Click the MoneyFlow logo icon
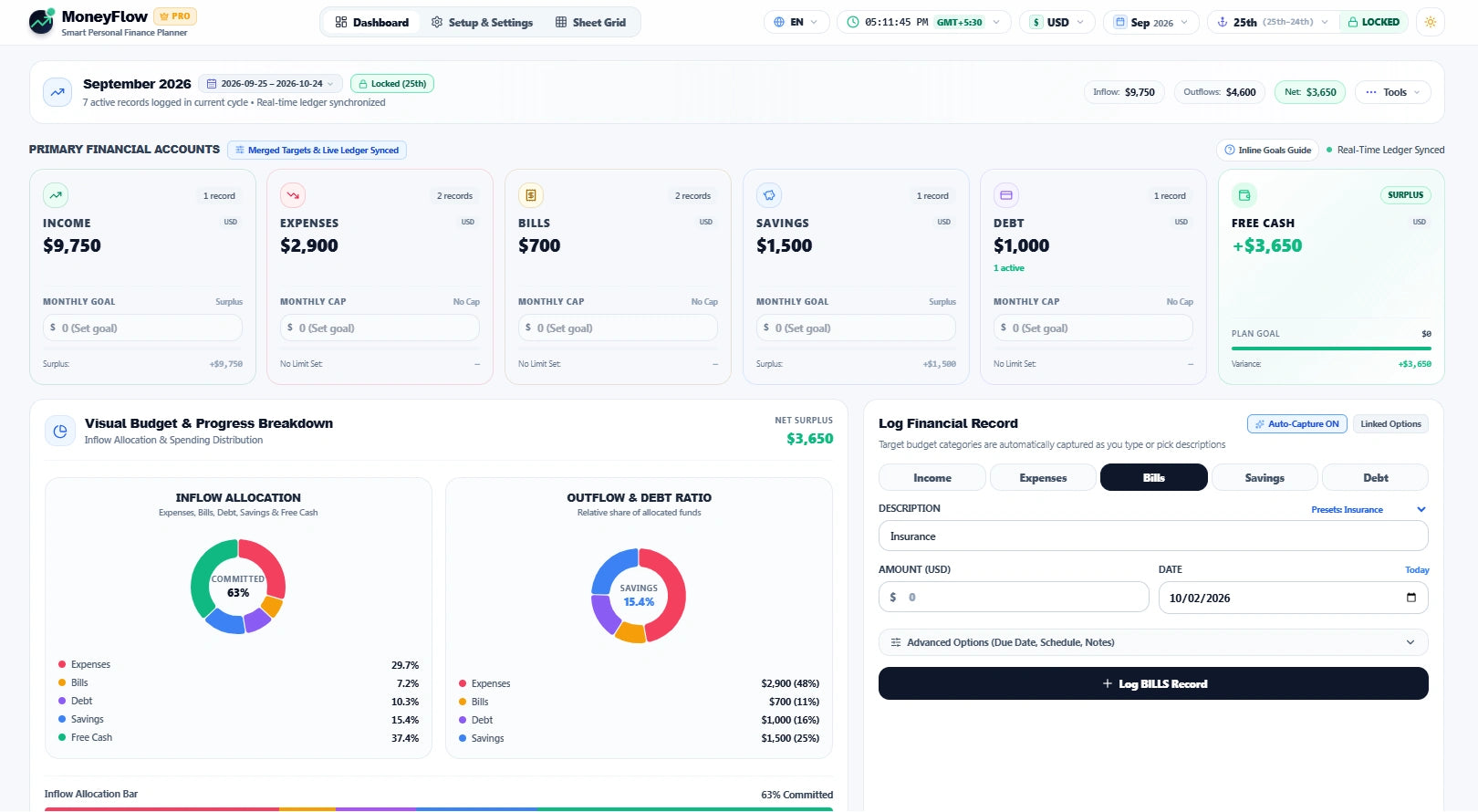The image size is (1478, 812). (x=41, y=22)
